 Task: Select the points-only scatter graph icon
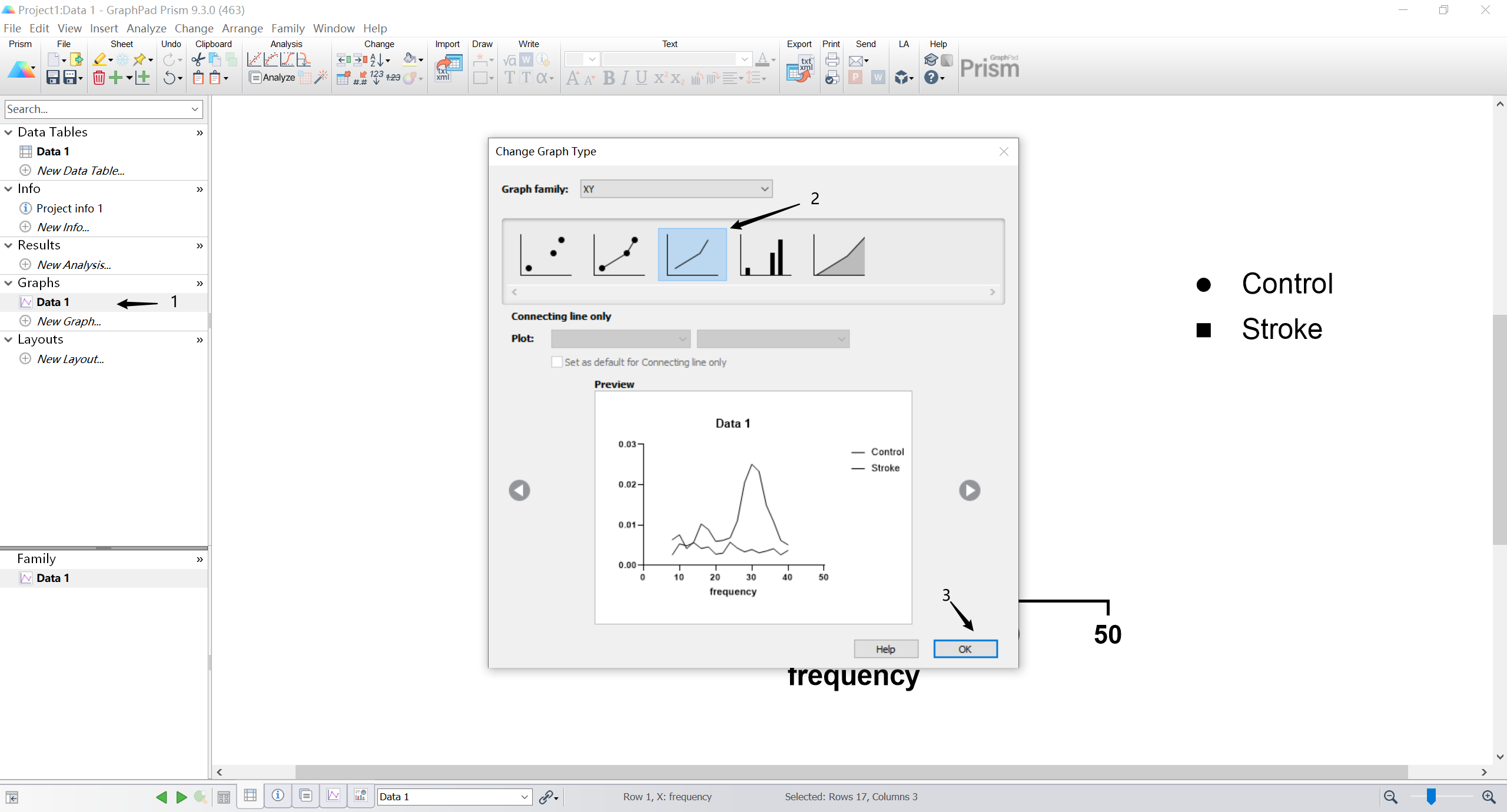(x=545, y=254)
